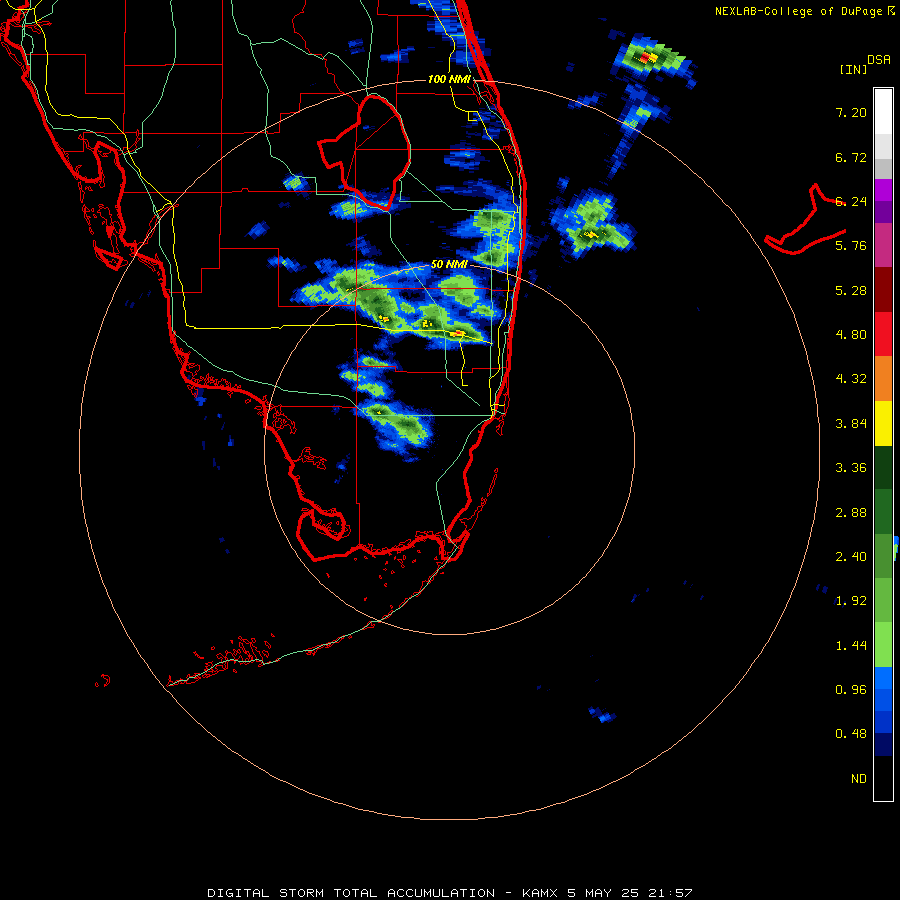Click the 0.96 legend value
900x900 pixels.
[x=851, y=690]
